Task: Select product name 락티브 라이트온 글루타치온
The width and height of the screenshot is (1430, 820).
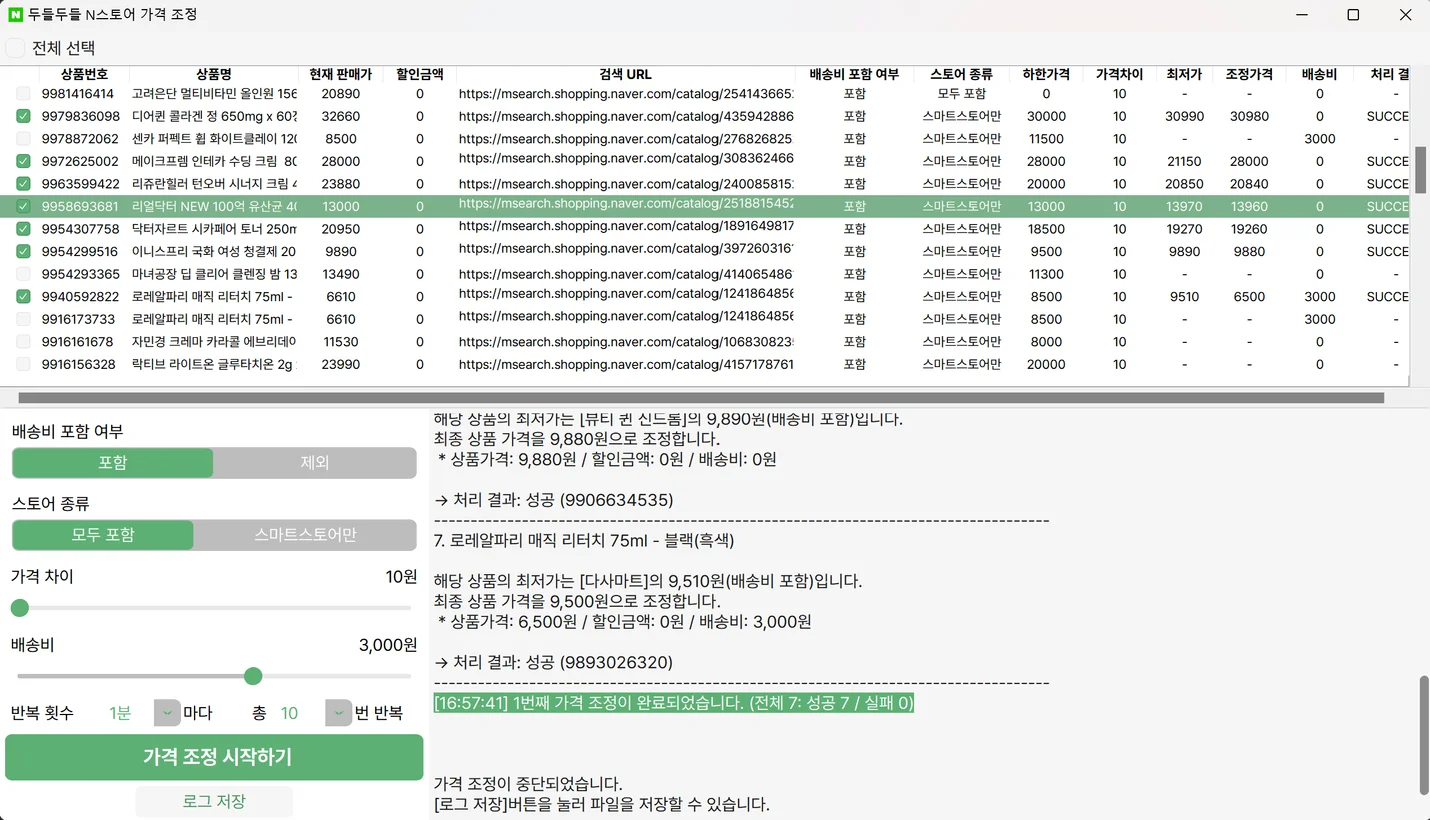Action: point(214,364)
